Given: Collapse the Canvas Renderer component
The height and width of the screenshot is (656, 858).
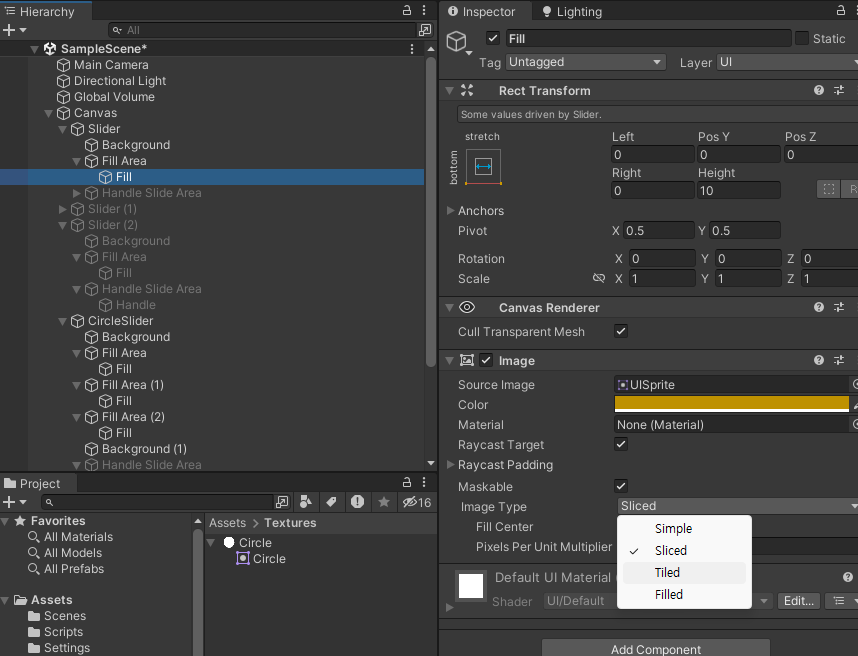Looking at the screenshot, I should pos(450,307).
